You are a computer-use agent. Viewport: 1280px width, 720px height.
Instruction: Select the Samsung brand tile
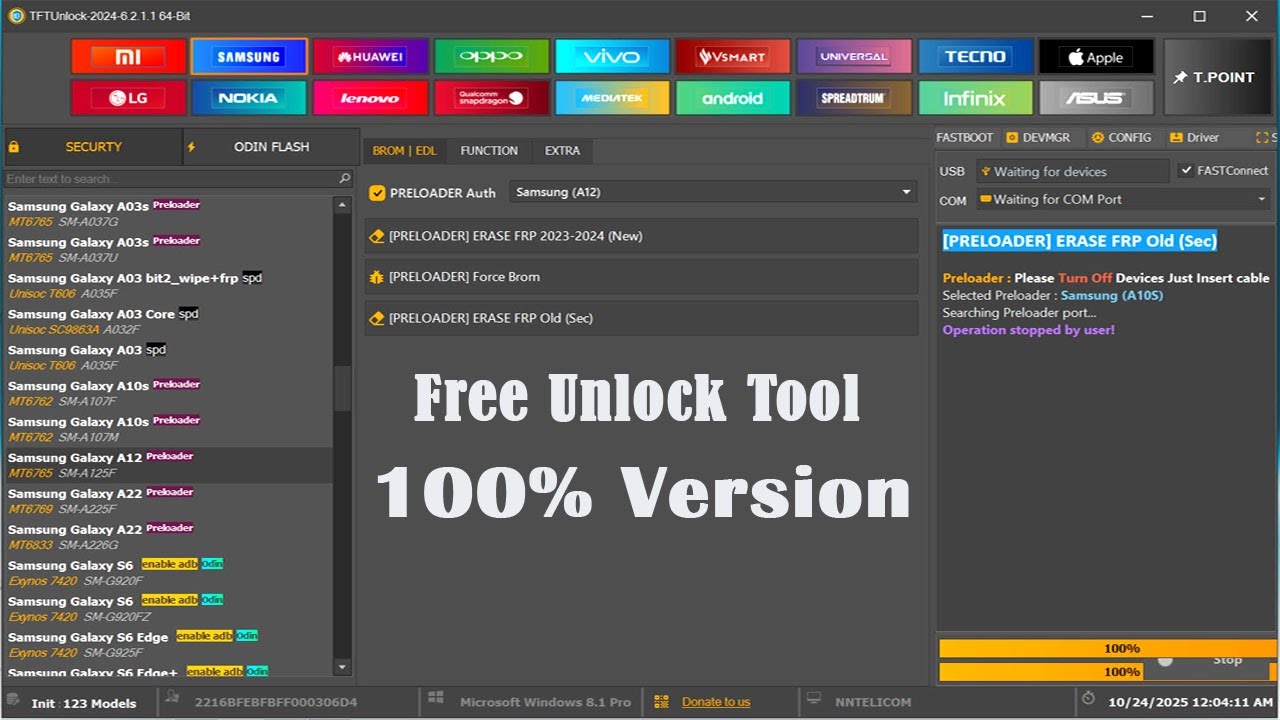(x=249, y=56)
